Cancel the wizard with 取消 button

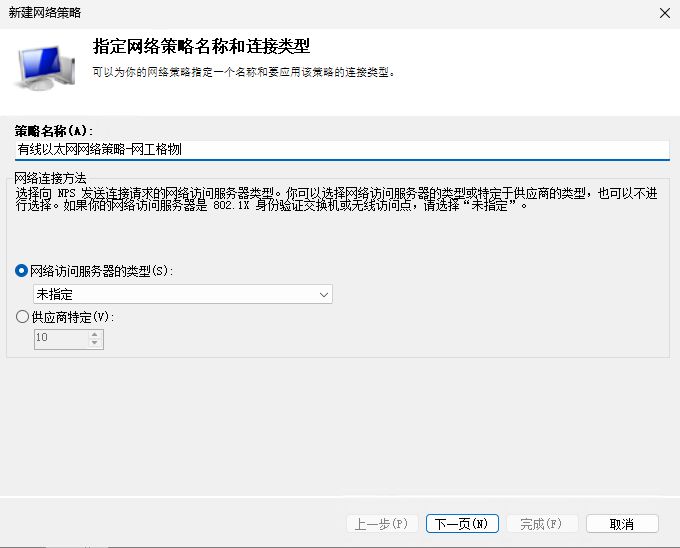click(x=621, y=524)
